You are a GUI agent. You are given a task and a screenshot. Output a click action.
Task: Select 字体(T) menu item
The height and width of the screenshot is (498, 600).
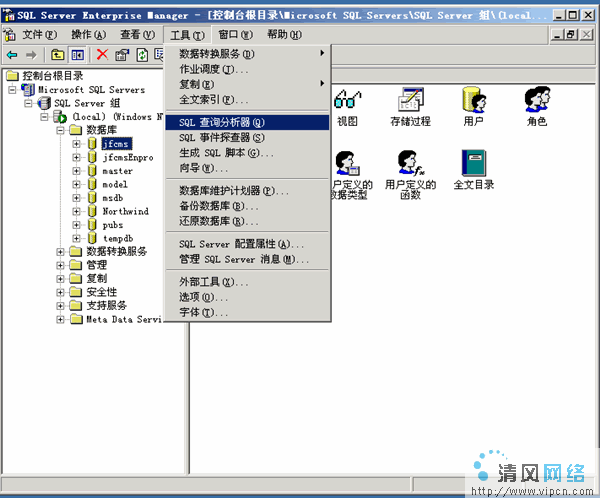247,313
